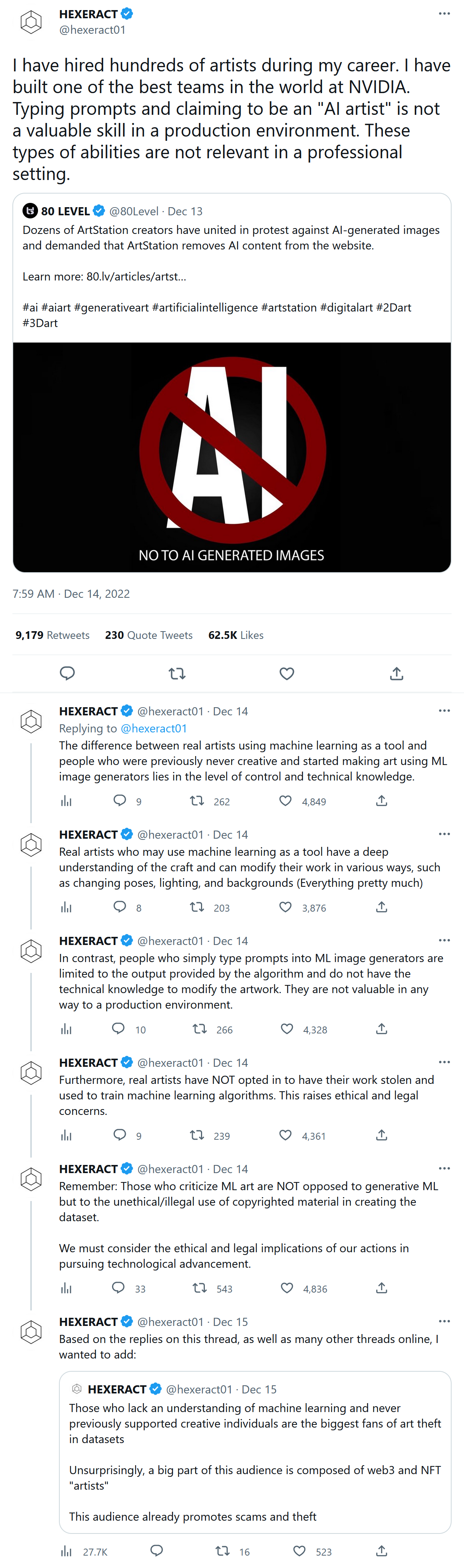Like the reply with 4,361 likes
464x1568 pixels.
tap(286, 1136)
